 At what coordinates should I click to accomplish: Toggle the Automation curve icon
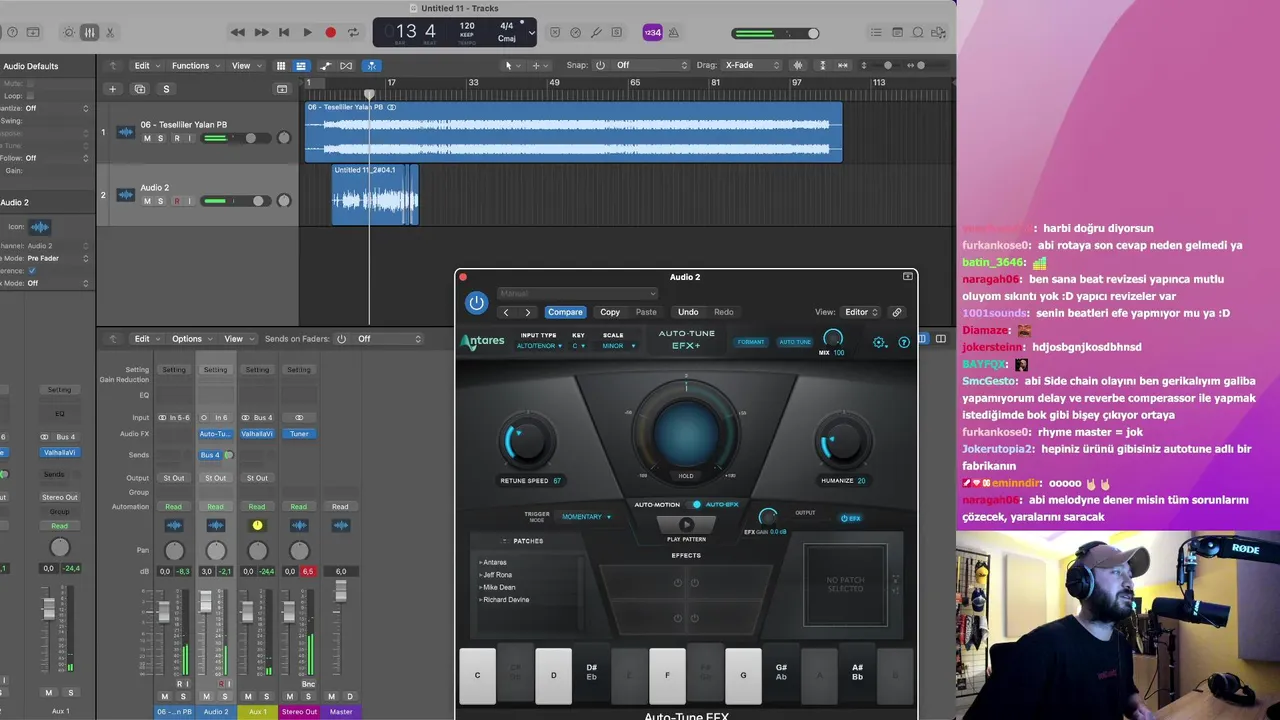(x=325, y=66)
